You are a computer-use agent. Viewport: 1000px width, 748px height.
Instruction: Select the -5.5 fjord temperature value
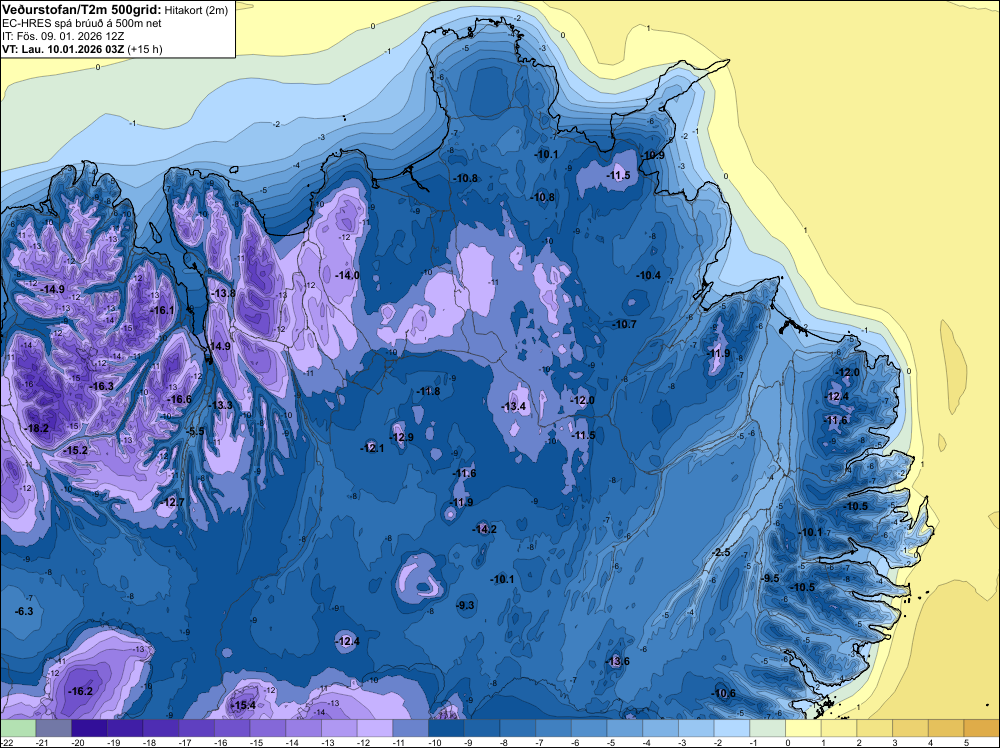click(x=195, y=431)
